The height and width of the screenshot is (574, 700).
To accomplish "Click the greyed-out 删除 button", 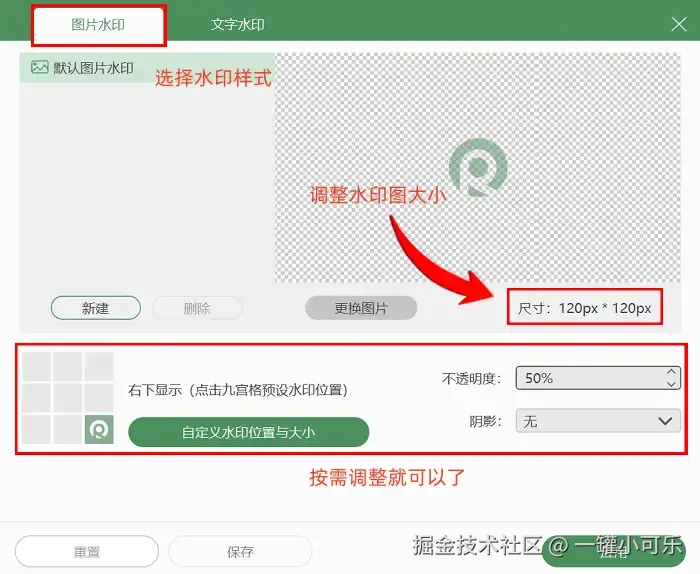I will pyautogui.click(x=197, y=308).
